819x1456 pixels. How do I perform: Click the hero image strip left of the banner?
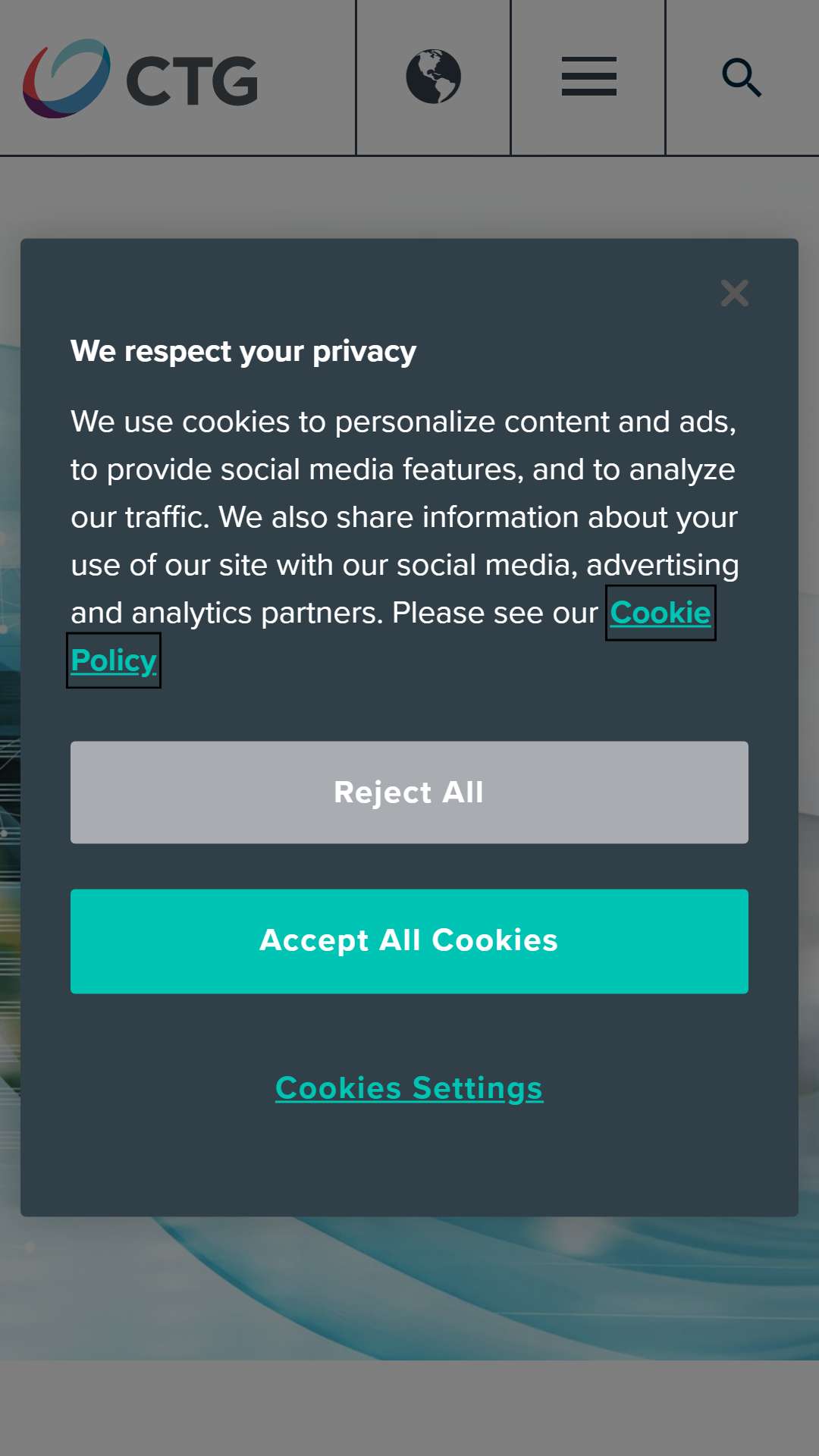pos(10,758)
